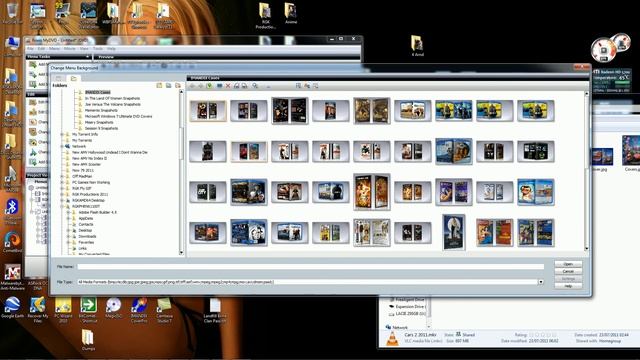
Task: Click the Forward arrow in the dialog toolbar
Action: coord(200,86)
